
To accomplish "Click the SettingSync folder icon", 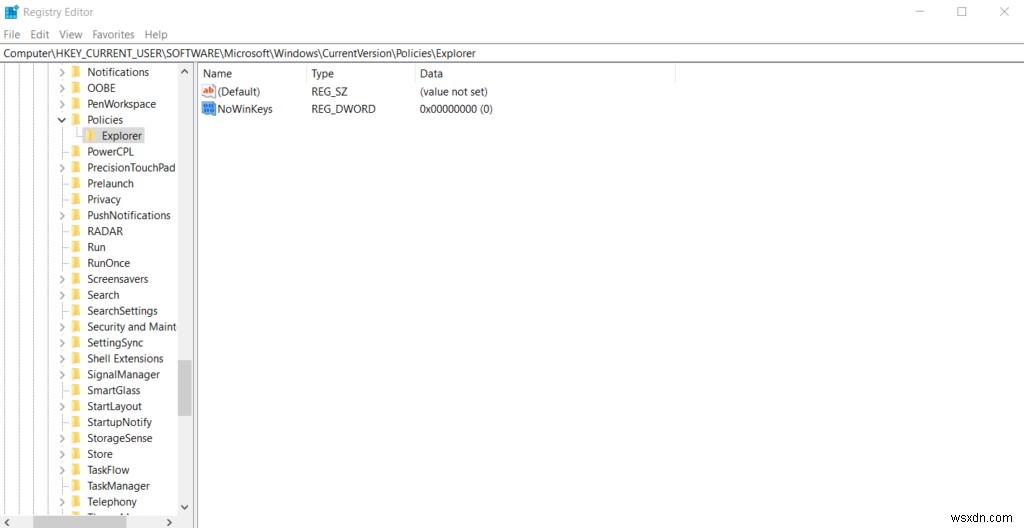I will (76, 342).
